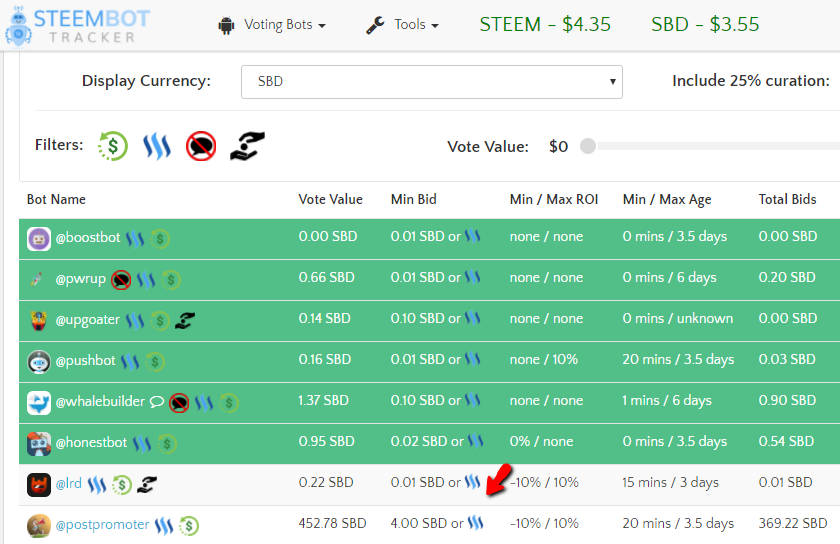Click the STEEM - $4.35 price text
This screenshot has width=840, height=544.
545,25
